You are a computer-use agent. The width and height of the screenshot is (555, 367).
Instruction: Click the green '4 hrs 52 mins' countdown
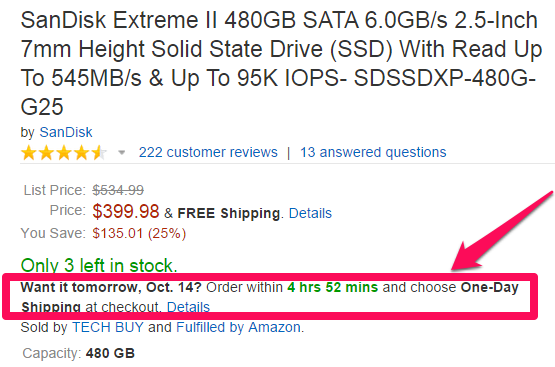[333, 287]
